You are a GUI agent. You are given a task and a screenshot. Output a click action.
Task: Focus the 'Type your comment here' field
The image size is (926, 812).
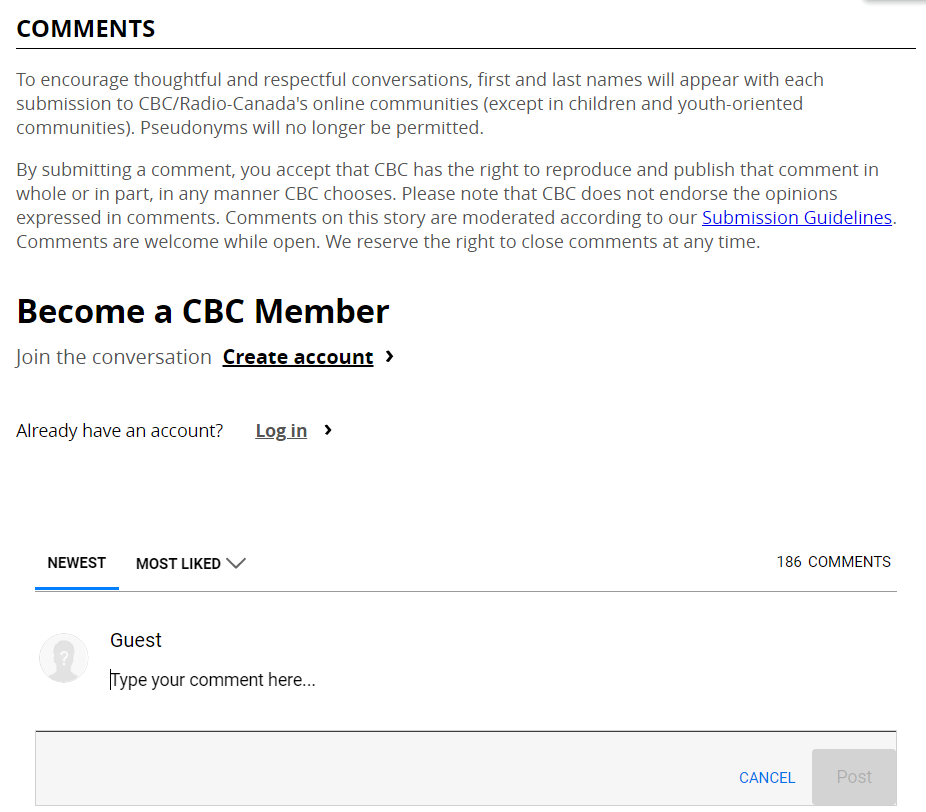(400, 681)
